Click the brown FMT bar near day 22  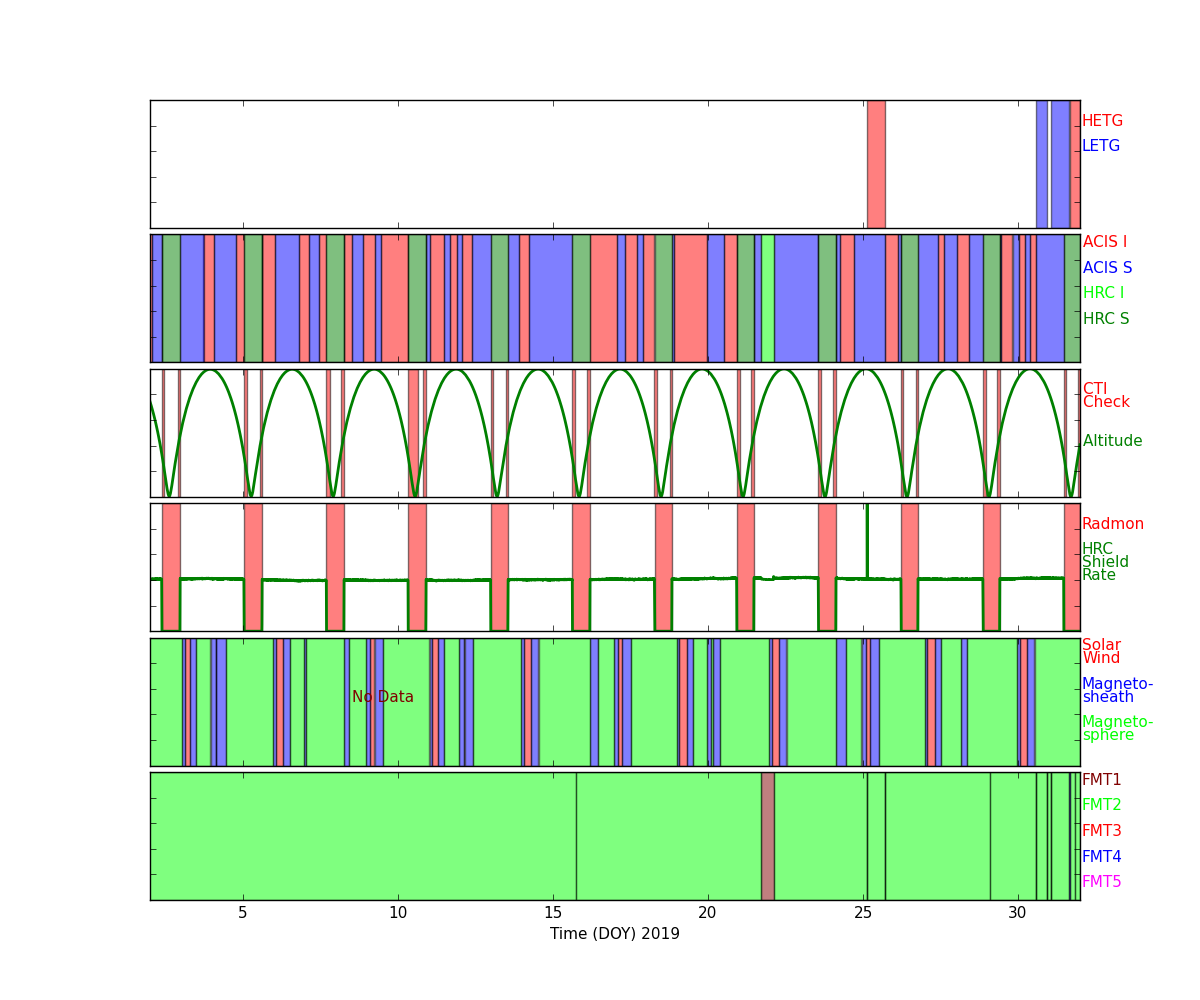pyautogui.click(x=767, y=836)
